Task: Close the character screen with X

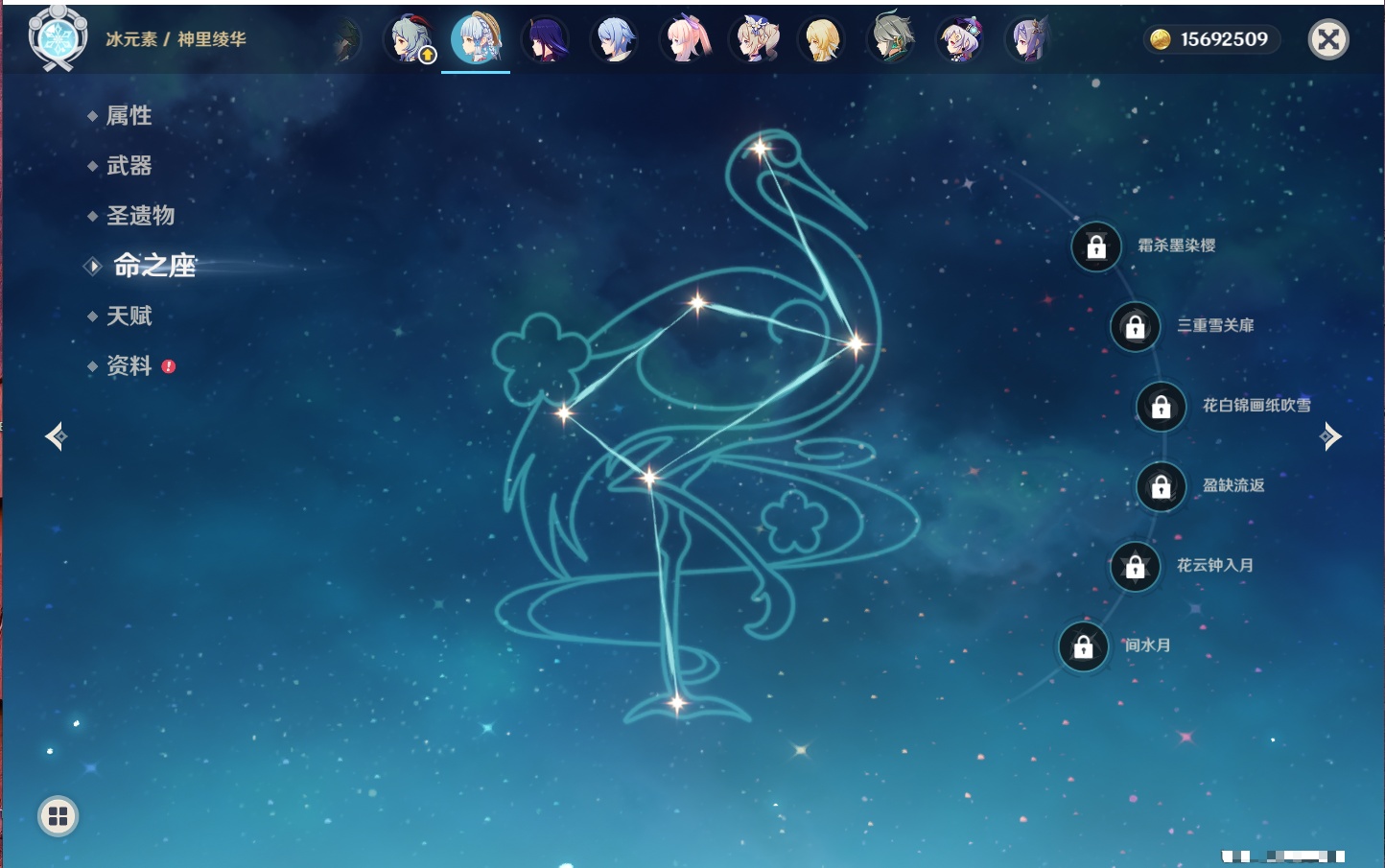Action: tap(1328, 39)
